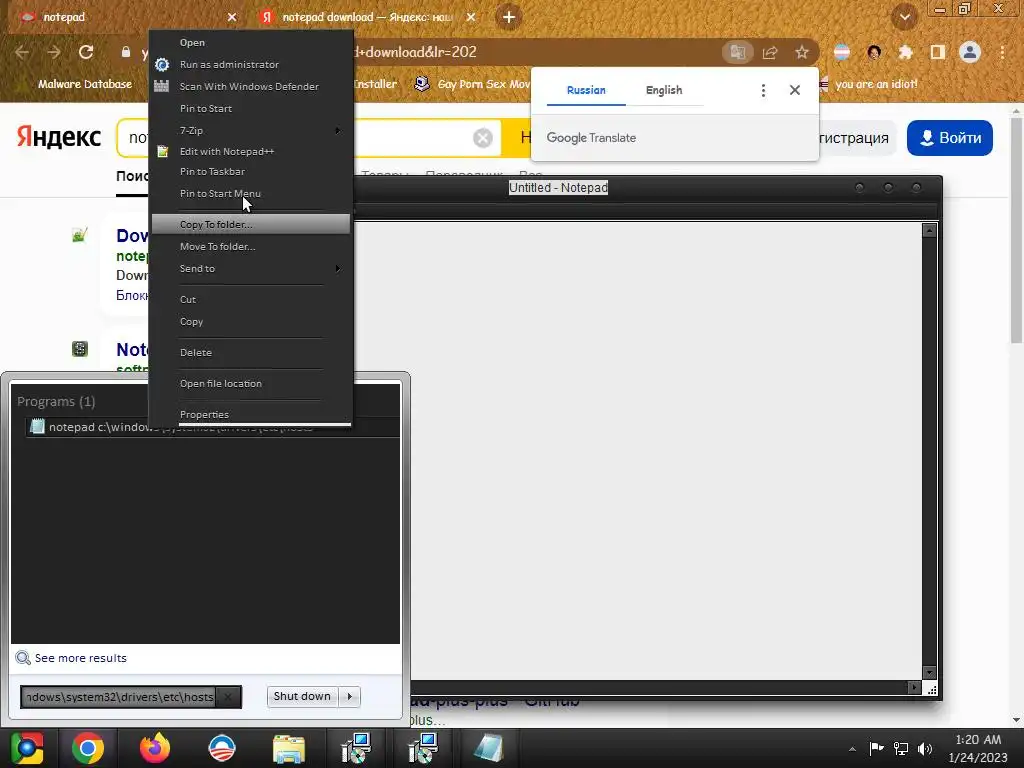Show hidden system tray icons
The image size is (1024, 768).
[852, 749]
